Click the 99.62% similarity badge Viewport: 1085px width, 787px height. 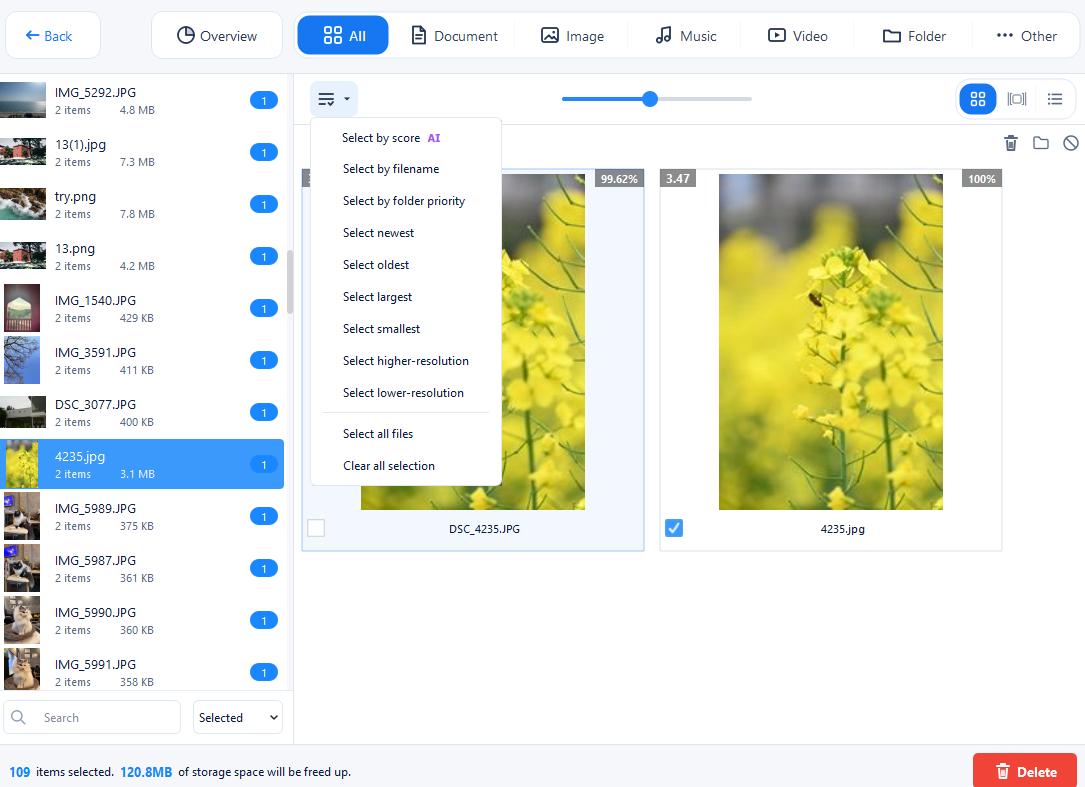(x=619, y=179)
